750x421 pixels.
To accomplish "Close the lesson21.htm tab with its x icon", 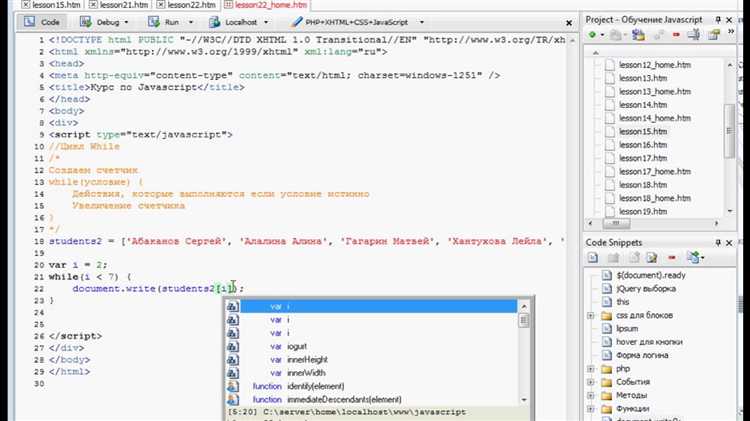I will (x=93, y=5).
